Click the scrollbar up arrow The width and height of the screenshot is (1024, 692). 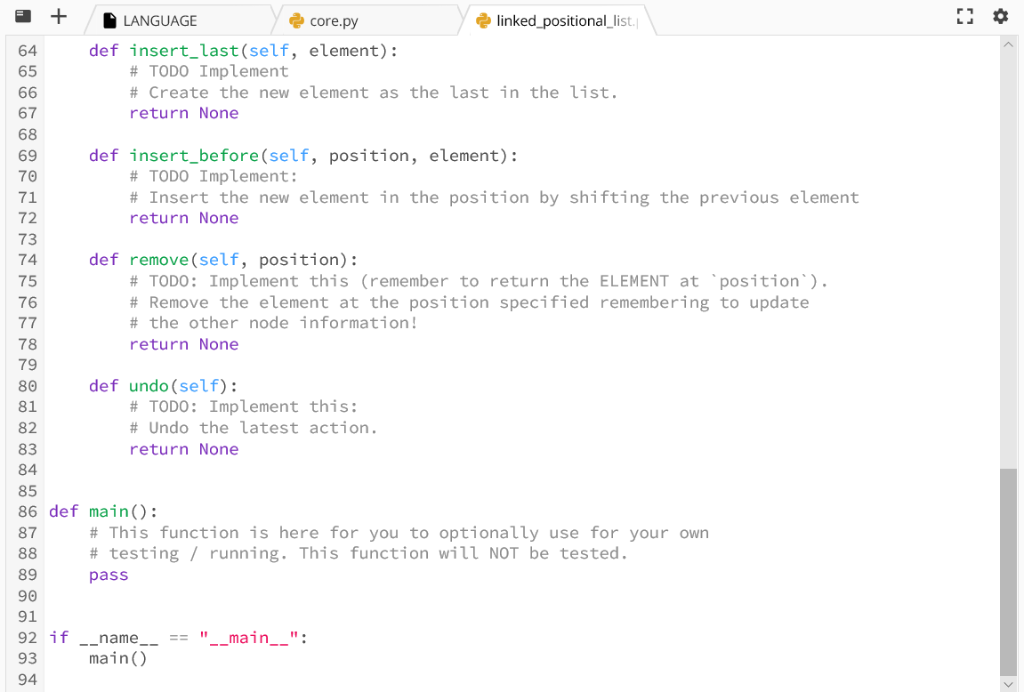pos(1008,44)
